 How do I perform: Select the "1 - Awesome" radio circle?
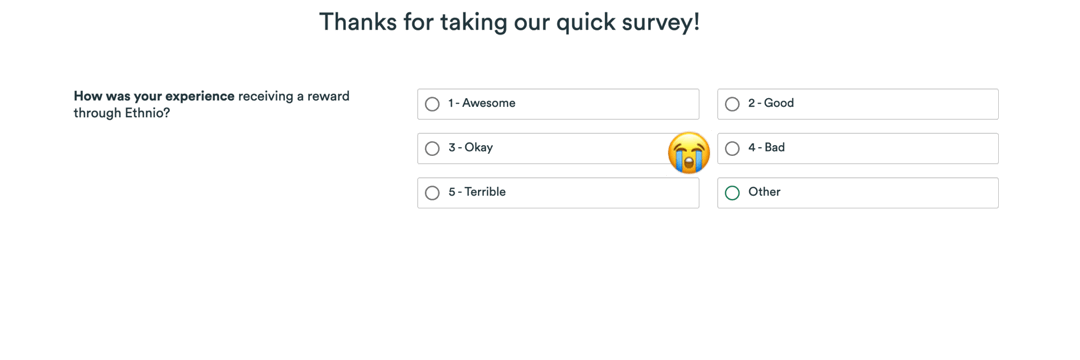pos(432,104)
